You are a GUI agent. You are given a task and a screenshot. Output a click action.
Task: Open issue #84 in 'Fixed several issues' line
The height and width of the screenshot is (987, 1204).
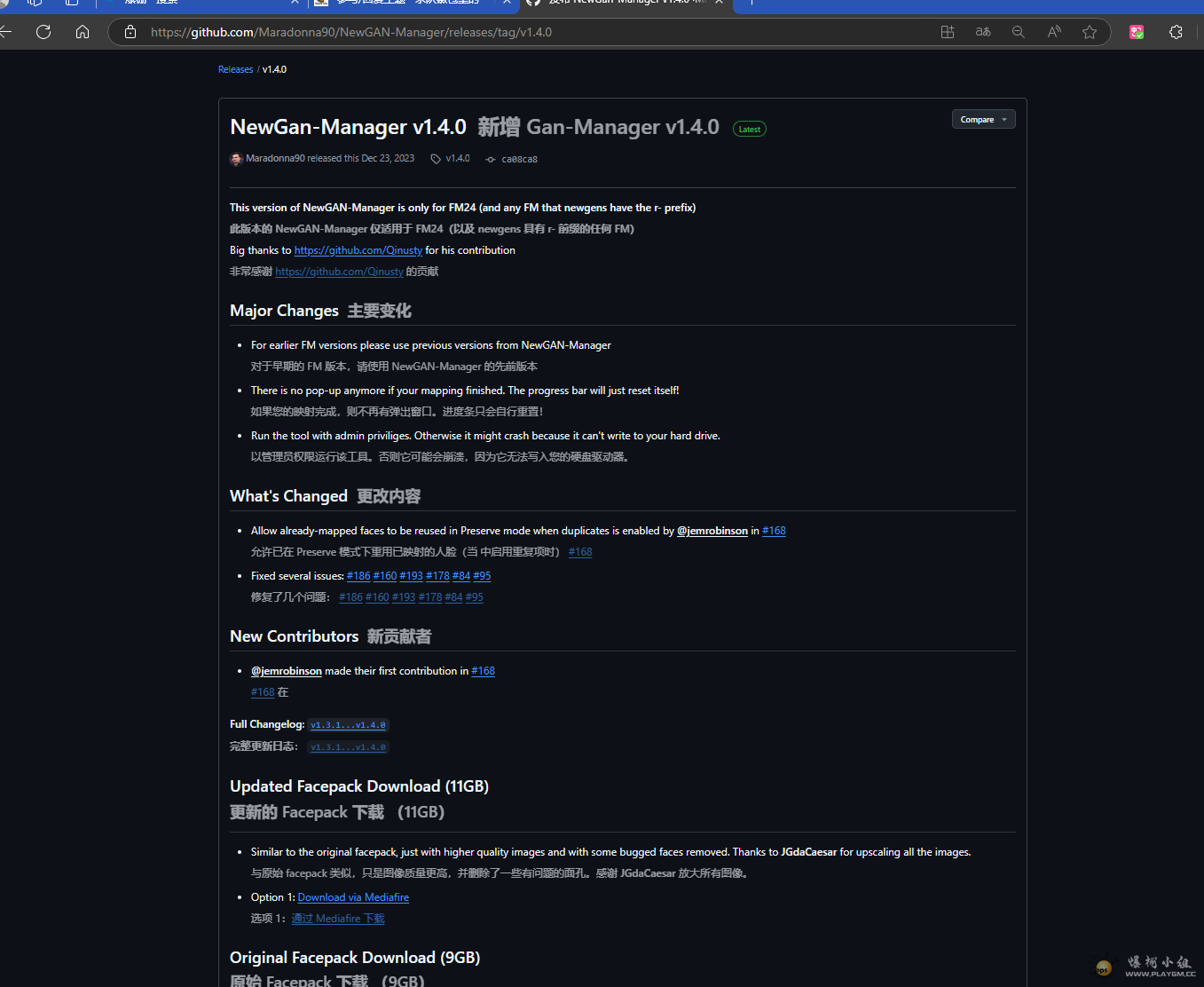(461, 576)
